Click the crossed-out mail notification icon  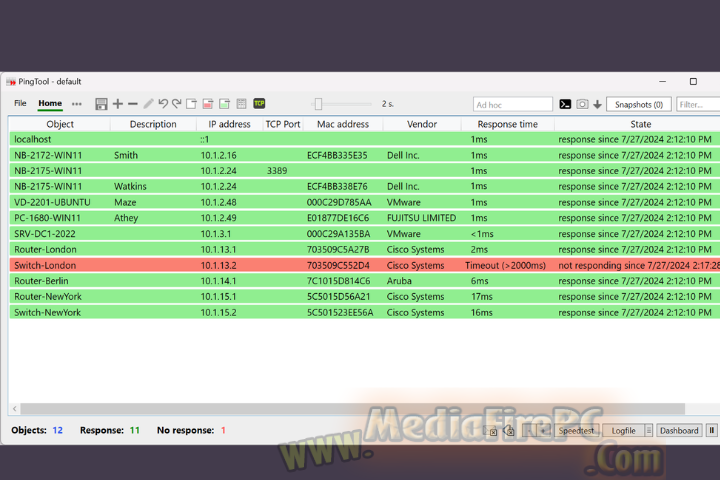(490, 430)
